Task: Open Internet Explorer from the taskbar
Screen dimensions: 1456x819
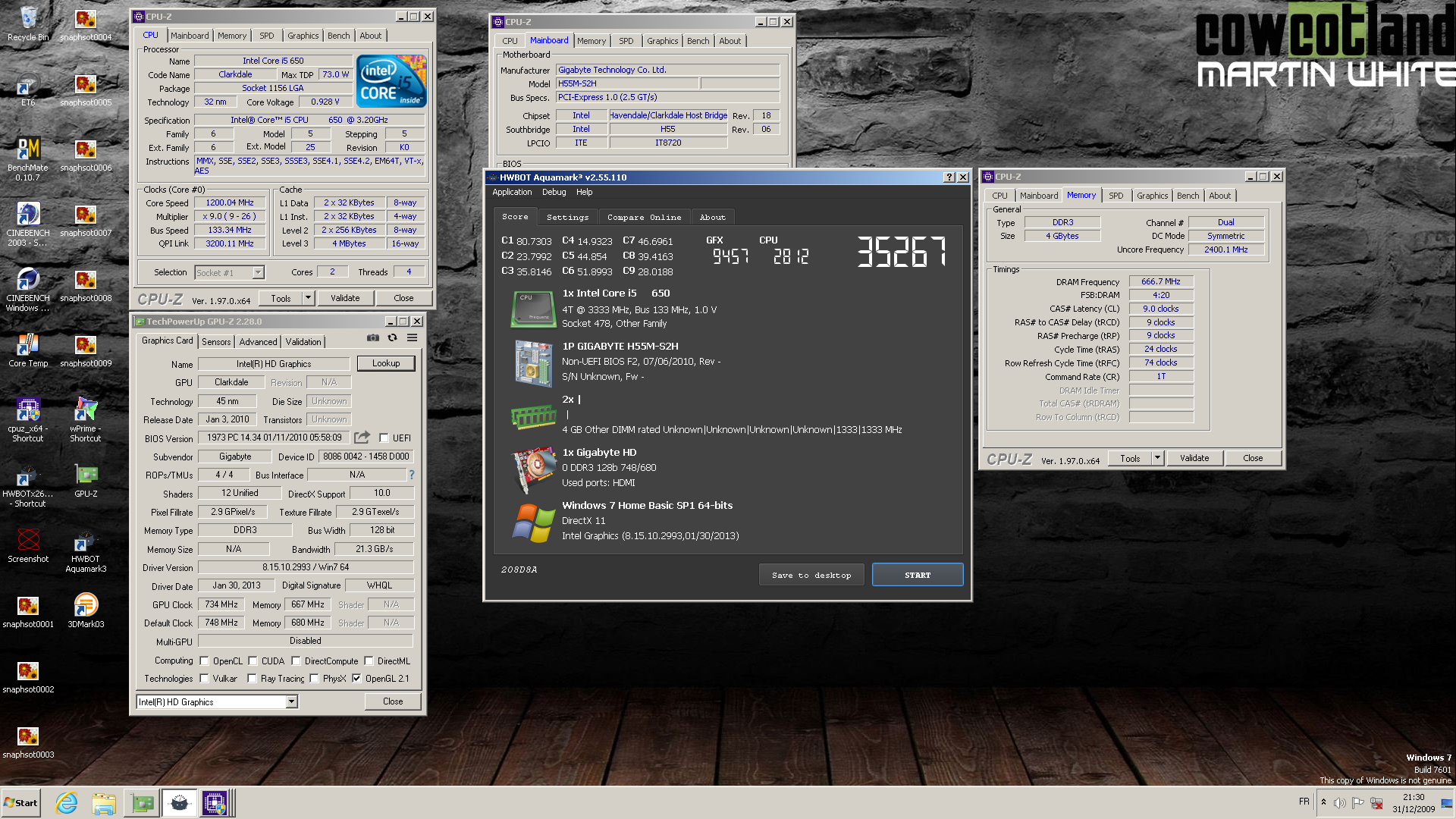Action: coord(67,803)
